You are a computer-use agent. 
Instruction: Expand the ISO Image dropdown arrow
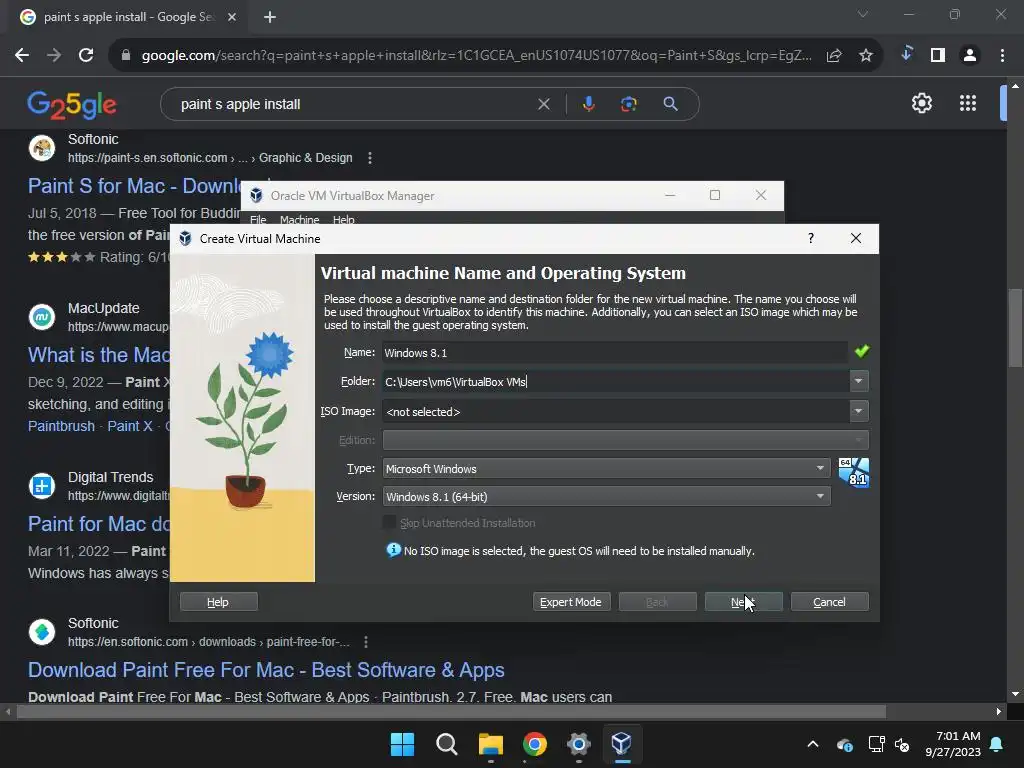(859, 411)
